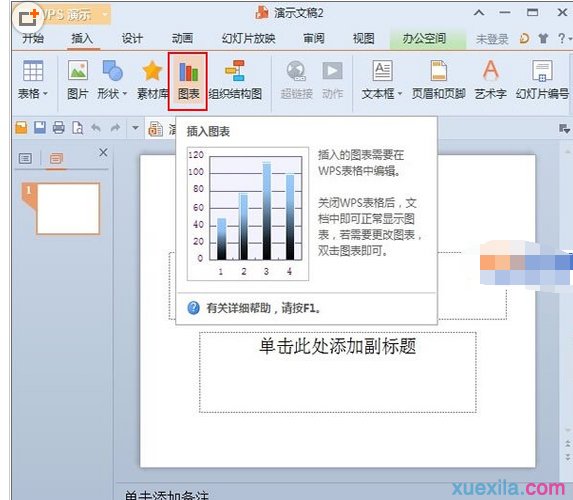Expand the 文本框 dropdown arrow
This screenshot has width=573, height=500.
tap(400, 94)
